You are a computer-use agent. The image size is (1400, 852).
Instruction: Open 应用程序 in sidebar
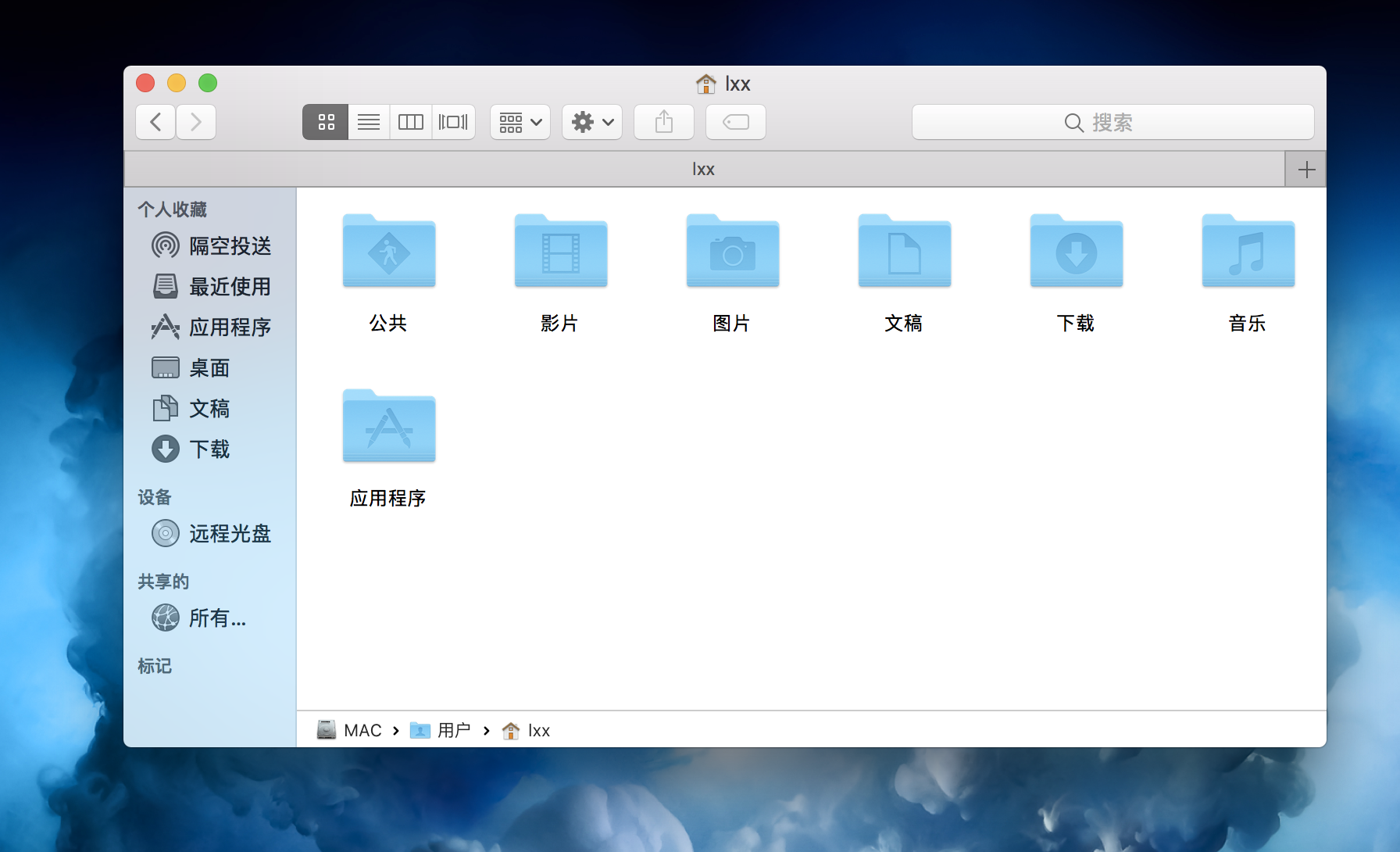tap(211, 328)
